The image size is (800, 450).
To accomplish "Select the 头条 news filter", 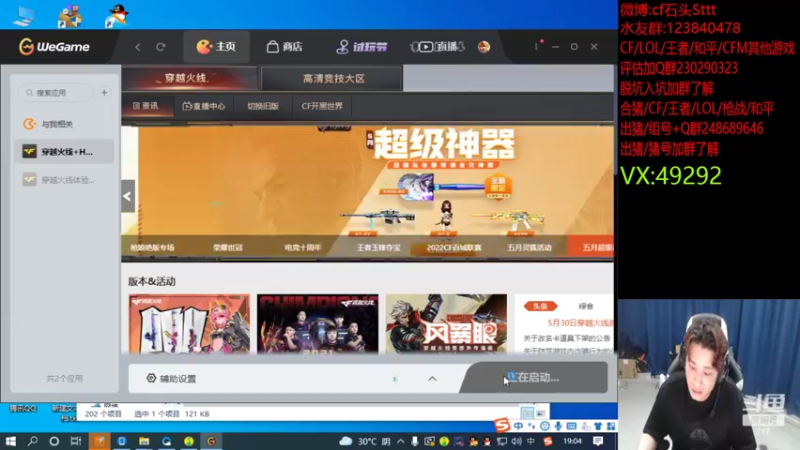I will tap(540, 306).
